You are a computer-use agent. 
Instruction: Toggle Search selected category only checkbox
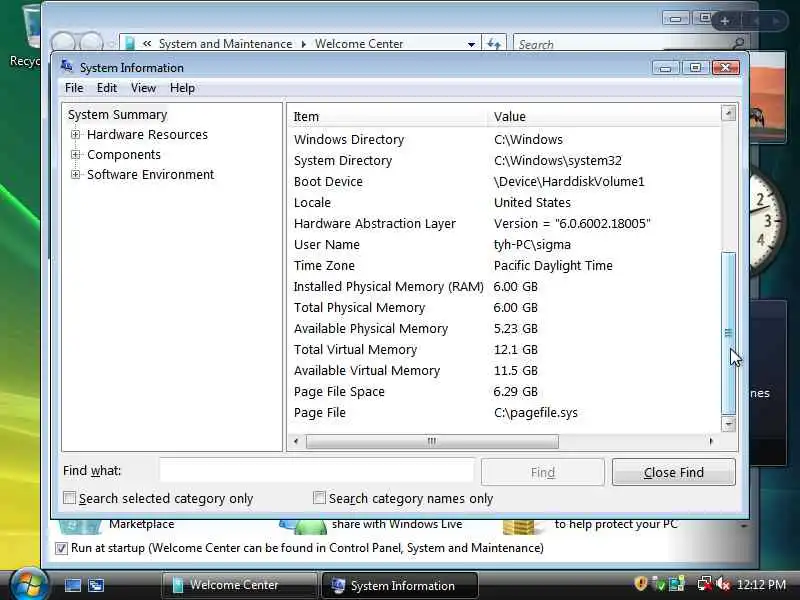69,497
